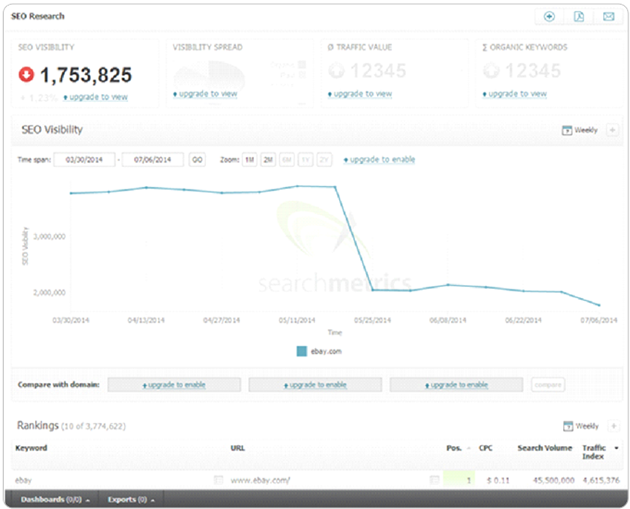Expand the Exports (0) menu
The width and height of the screenshot is (630, 509).
point(131,500)
